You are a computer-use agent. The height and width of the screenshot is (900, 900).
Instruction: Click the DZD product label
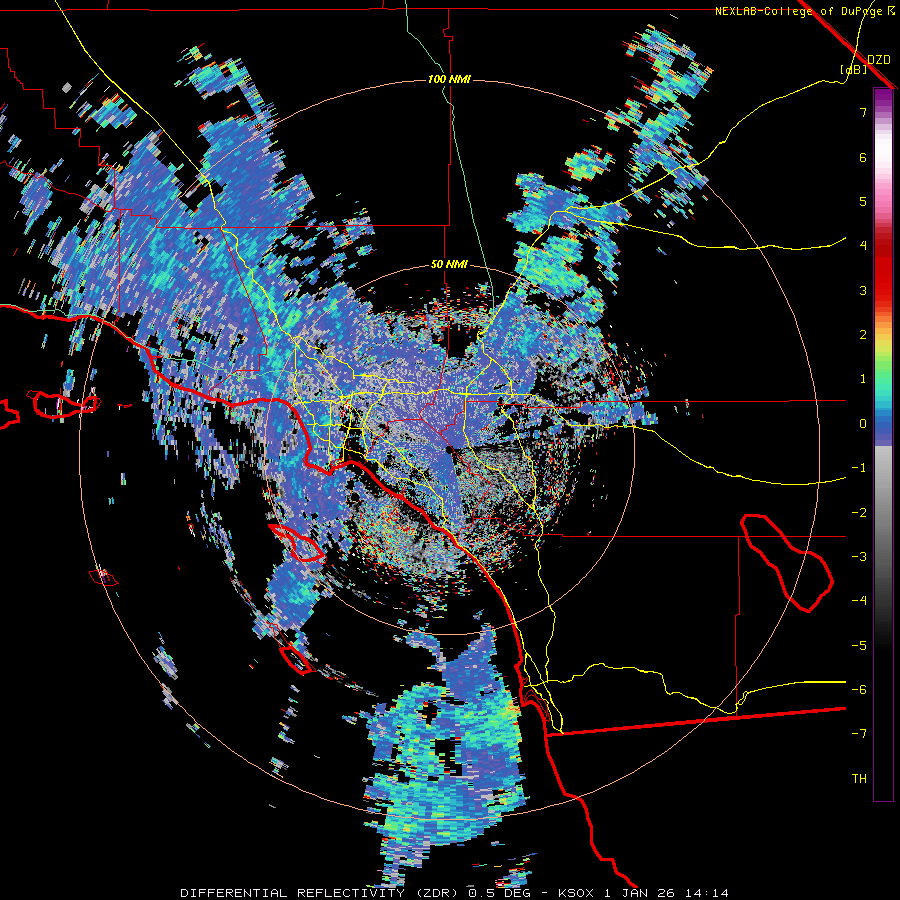[x=879, y=60]
